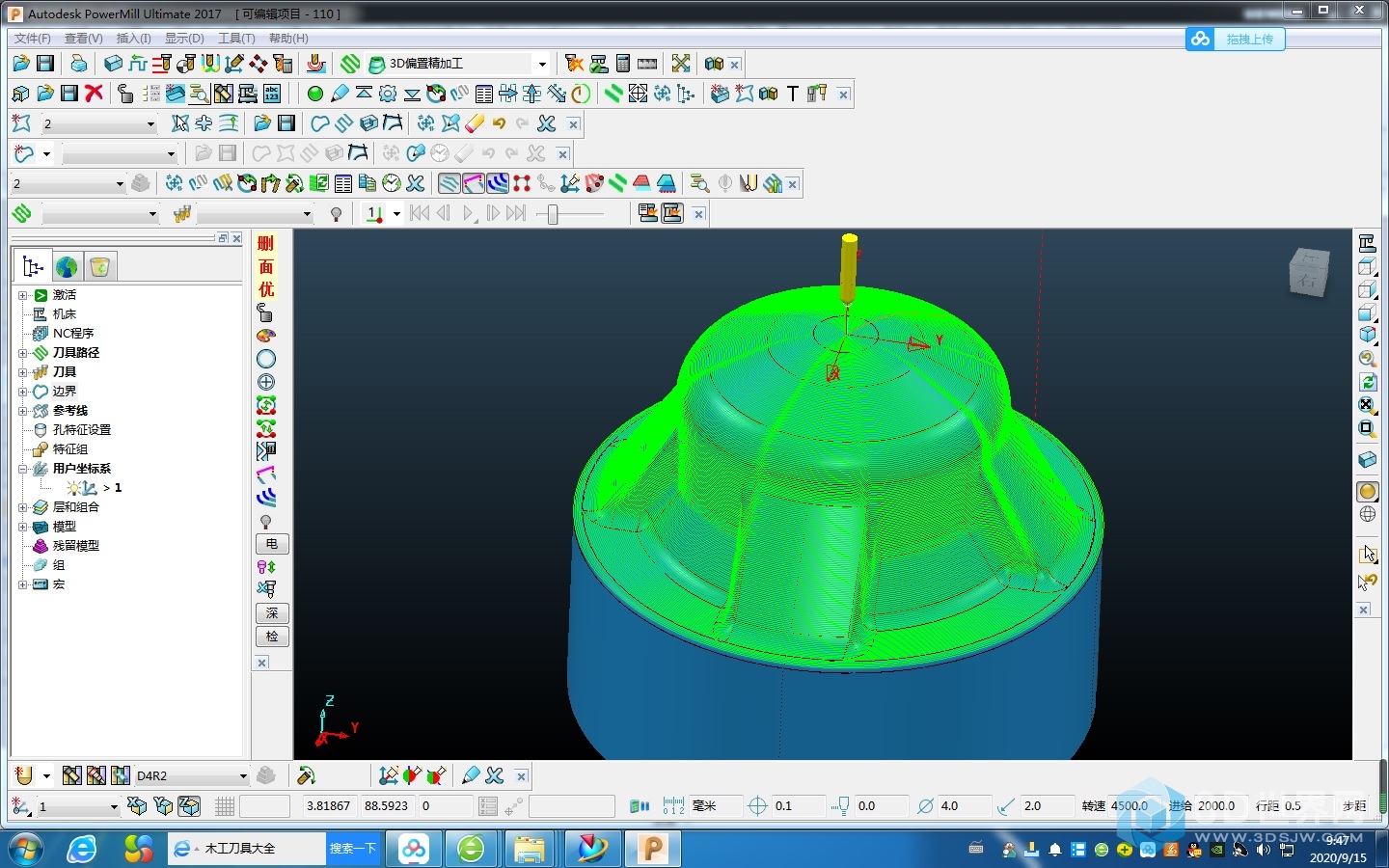This screenshot has width=1389, height=868.
Task: Click the circled plus icon in vertical toolbar
Action: (x=266, y=382)
